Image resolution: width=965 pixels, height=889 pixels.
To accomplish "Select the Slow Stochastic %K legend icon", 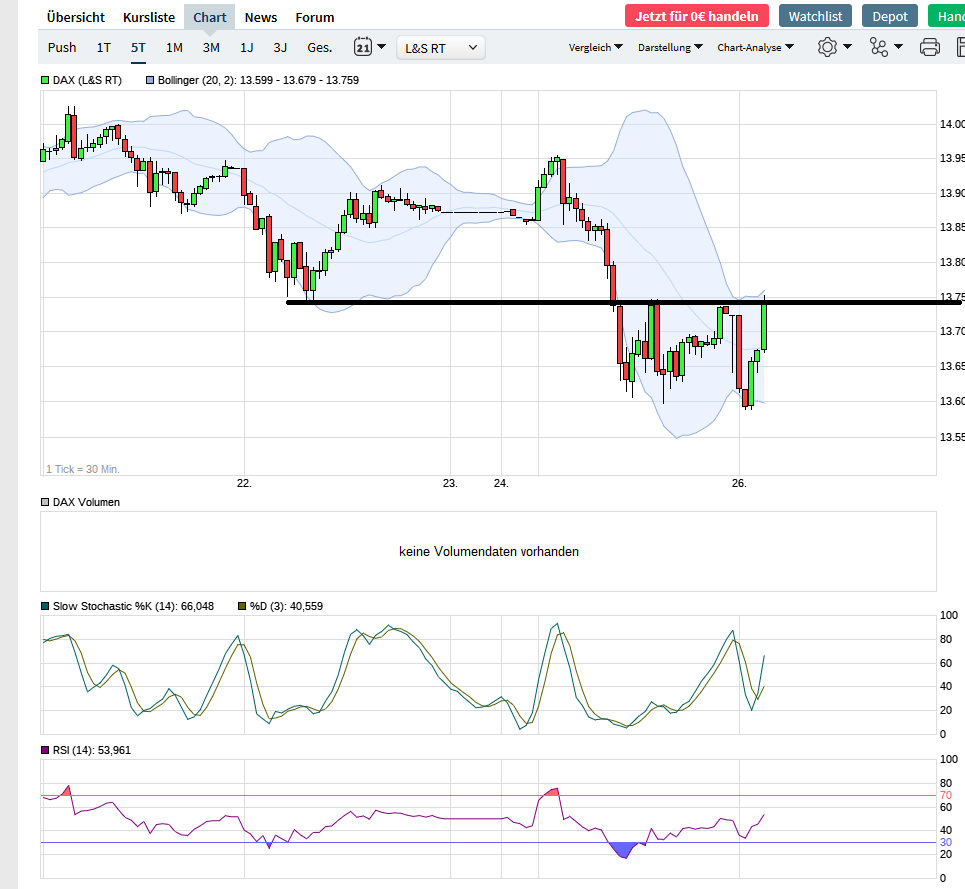I will pyautogui.click(x=44, y=605).
